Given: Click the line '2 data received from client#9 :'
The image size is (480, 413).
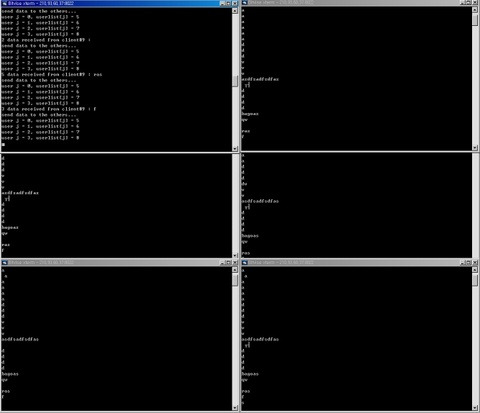Looking at the screenshot, I should point(46,40).
